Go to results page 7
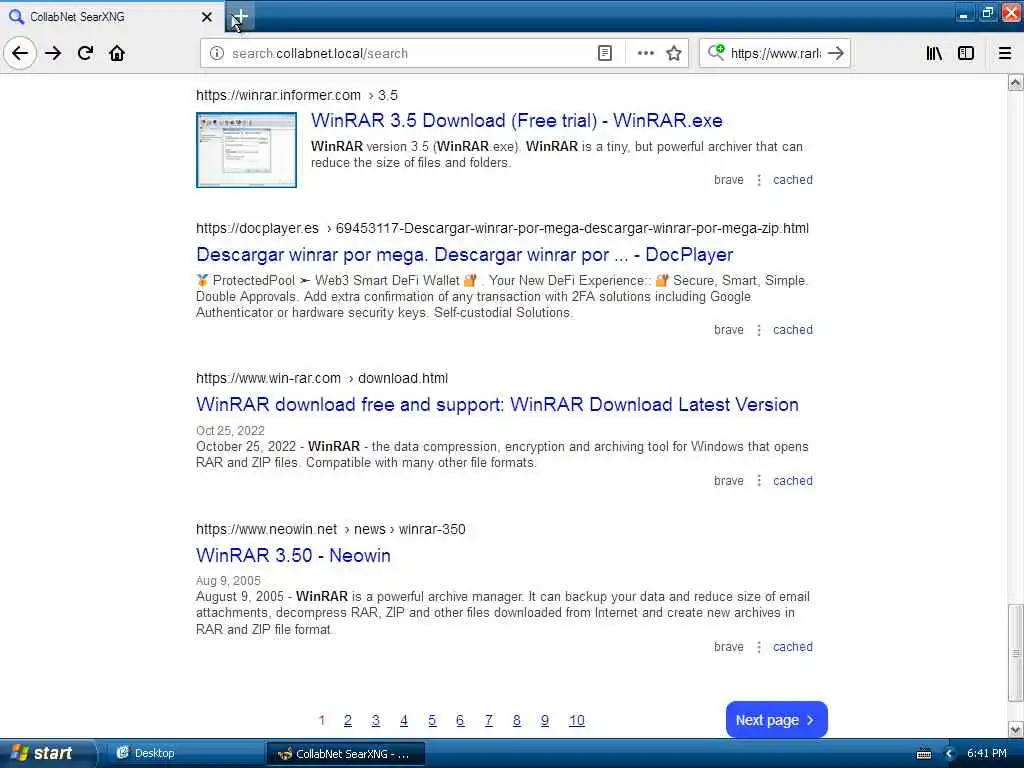The width and height of the screenshot is (1024, 768). pyautogui.click(x=488, y=720)
